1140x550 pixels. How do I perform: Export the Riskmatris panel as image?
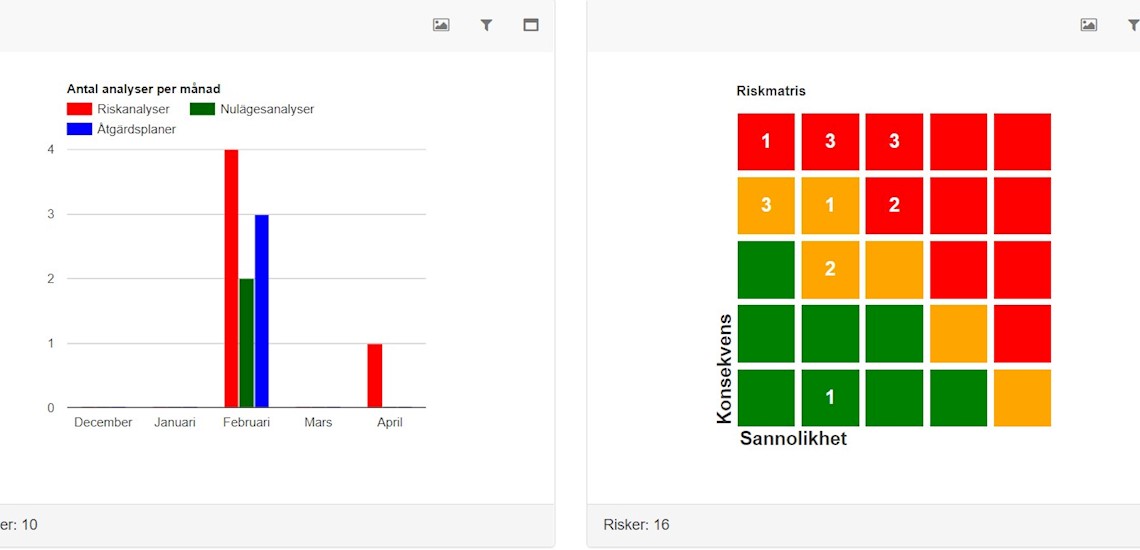[x=1089, y=25]
